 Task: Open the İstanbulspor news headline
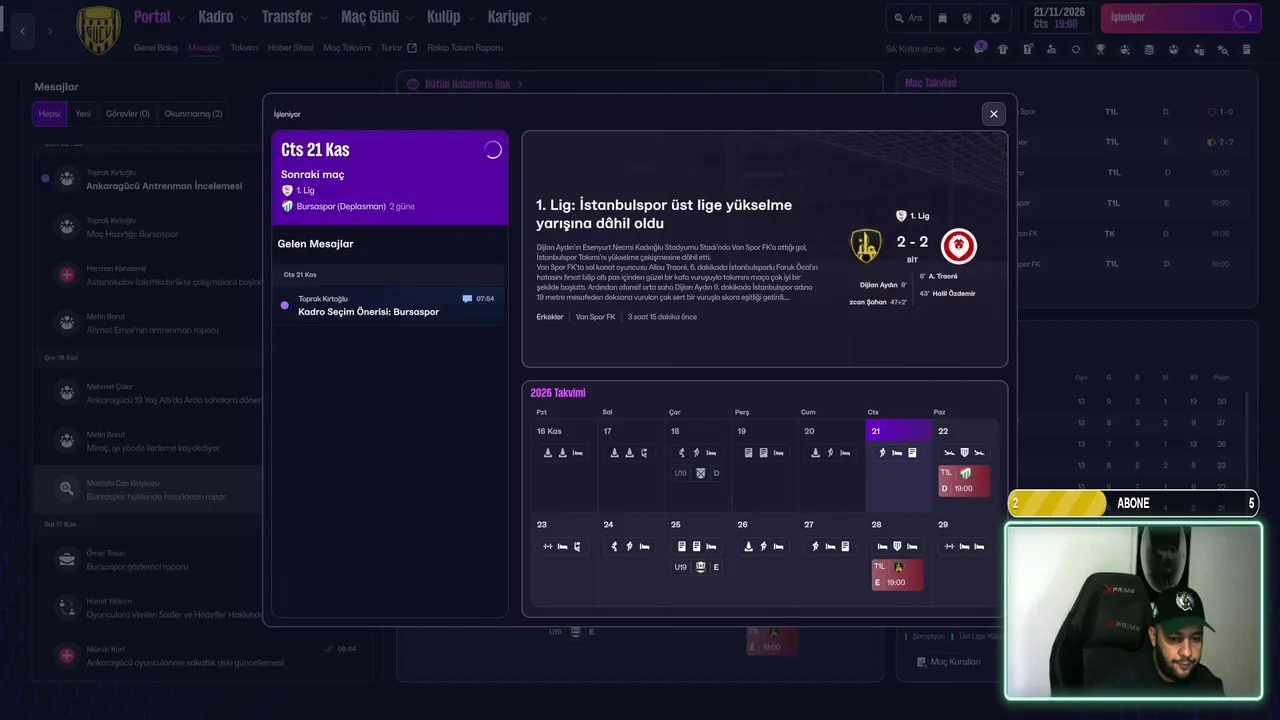coord(664,214)
